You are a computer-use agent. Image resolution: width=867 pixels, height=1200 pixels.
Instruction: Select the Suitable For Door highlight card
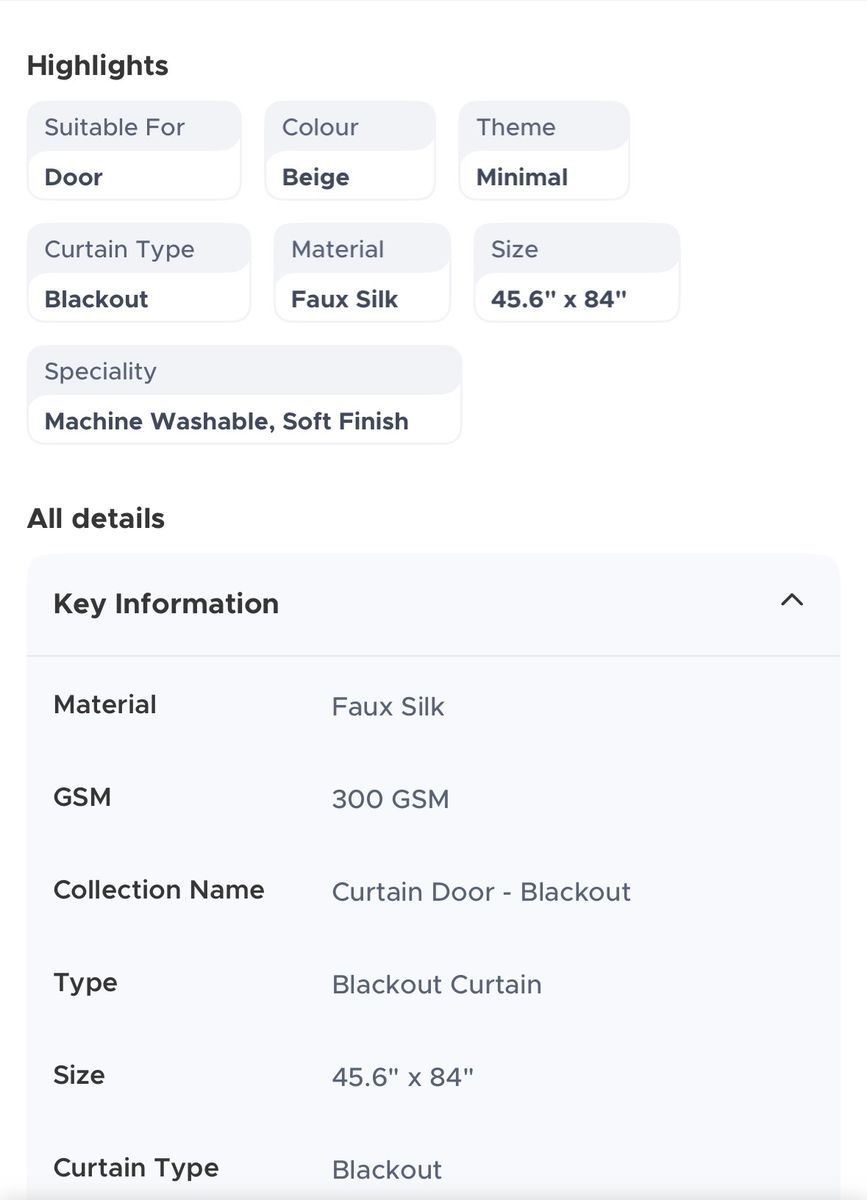pos(134,151)
